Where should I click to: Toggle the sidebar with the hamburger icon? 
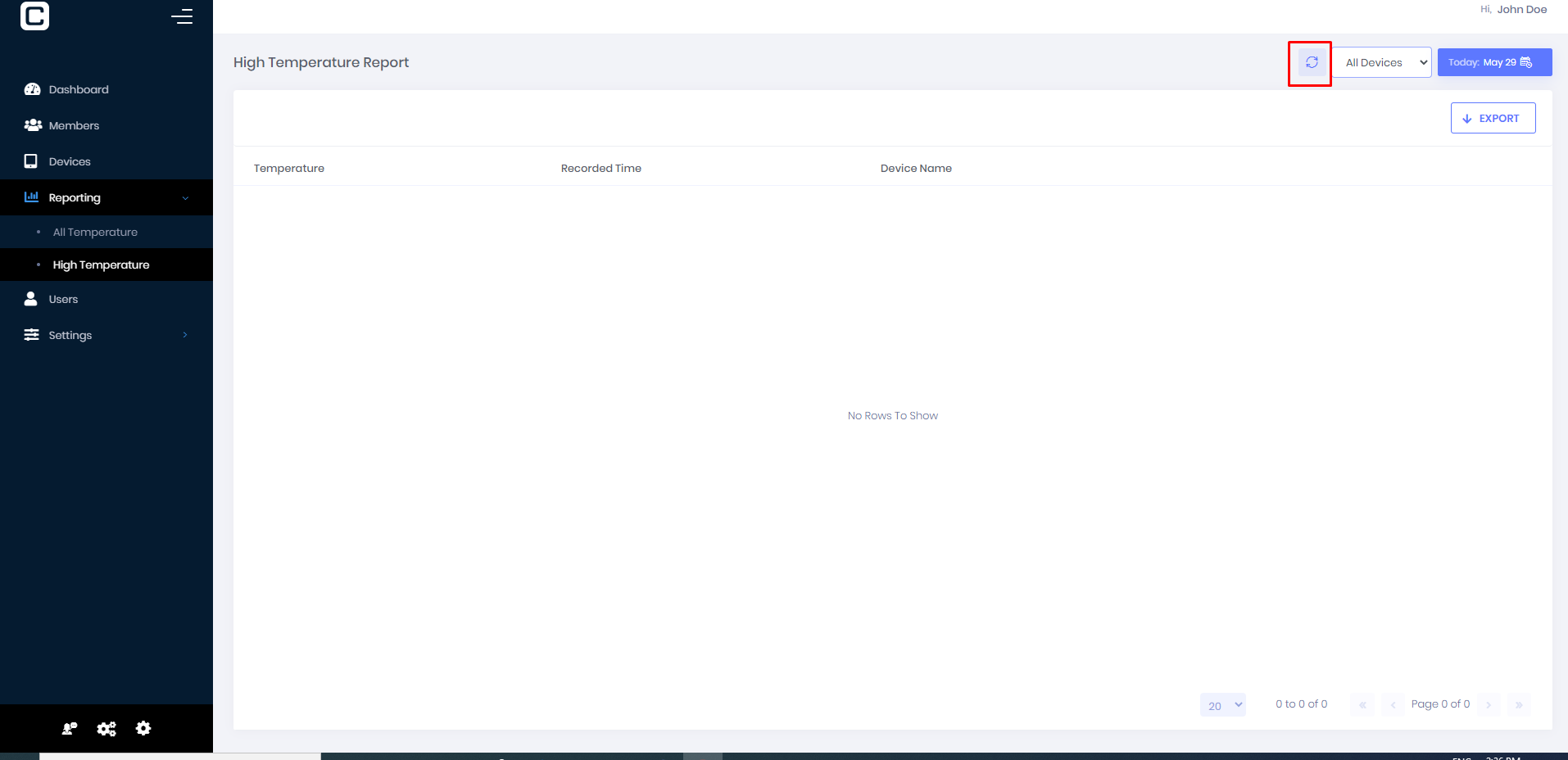point(182,16)
